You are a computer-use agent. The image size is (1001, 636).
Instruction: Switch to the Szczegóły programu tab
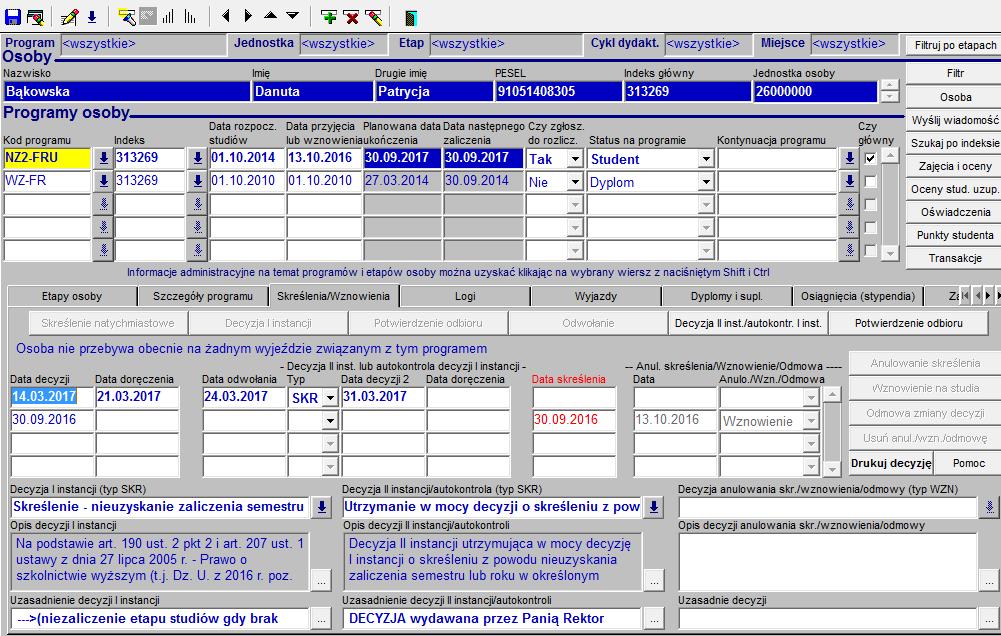(x=203, y=296)
